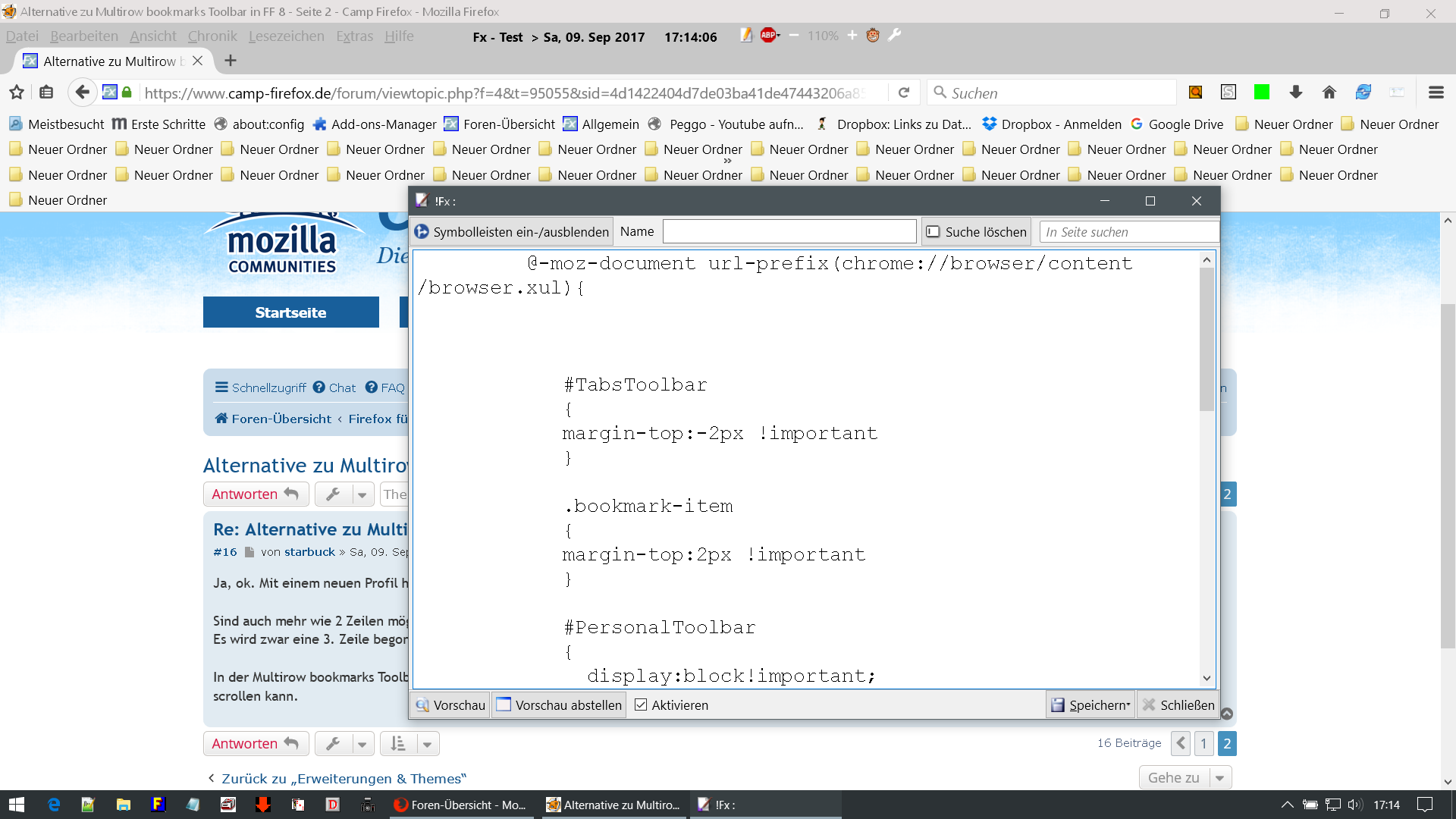Expand bookmarks toolbar overflow chevron
The image size is (1456, 819).
(x=727, y=161)
